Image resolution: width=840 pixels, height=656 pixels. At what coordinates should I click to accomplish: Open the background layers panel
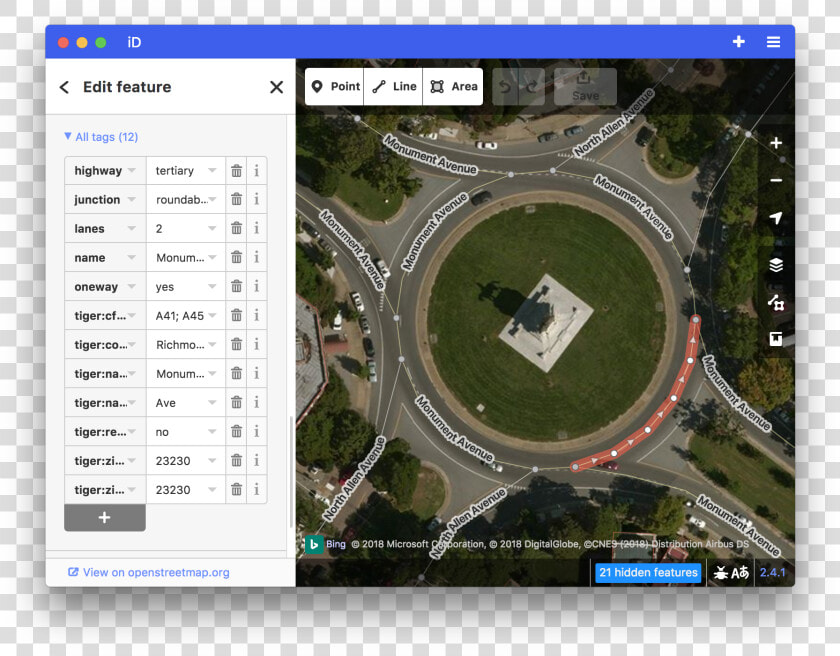pos(776,265)
